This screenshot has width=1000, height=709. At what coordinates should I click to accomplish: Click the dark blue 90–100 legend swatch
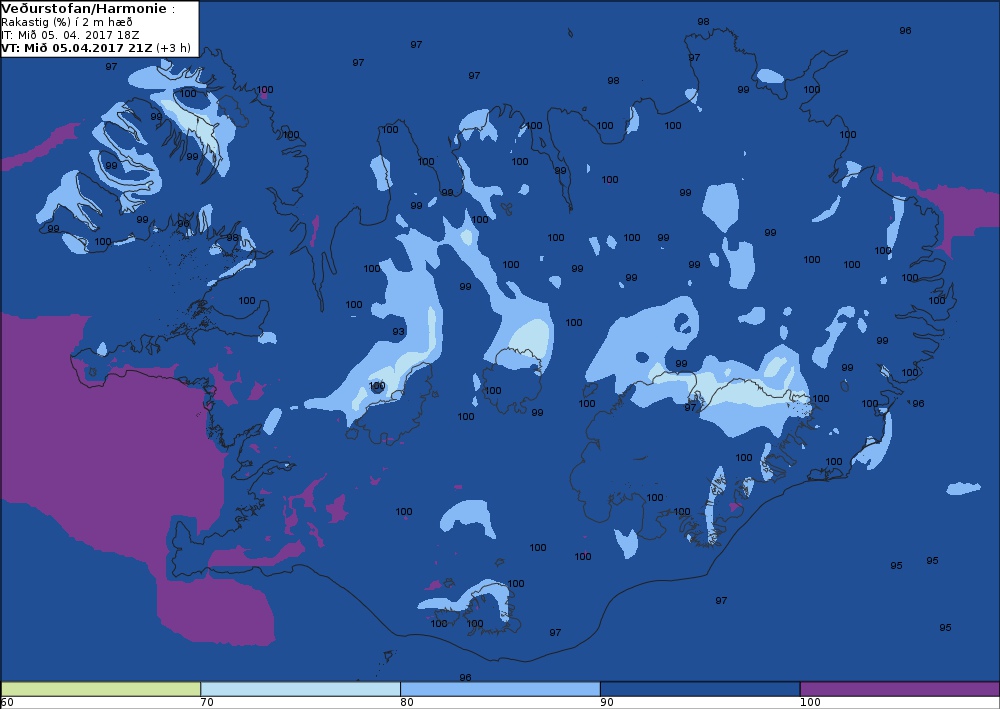(700, 689)
